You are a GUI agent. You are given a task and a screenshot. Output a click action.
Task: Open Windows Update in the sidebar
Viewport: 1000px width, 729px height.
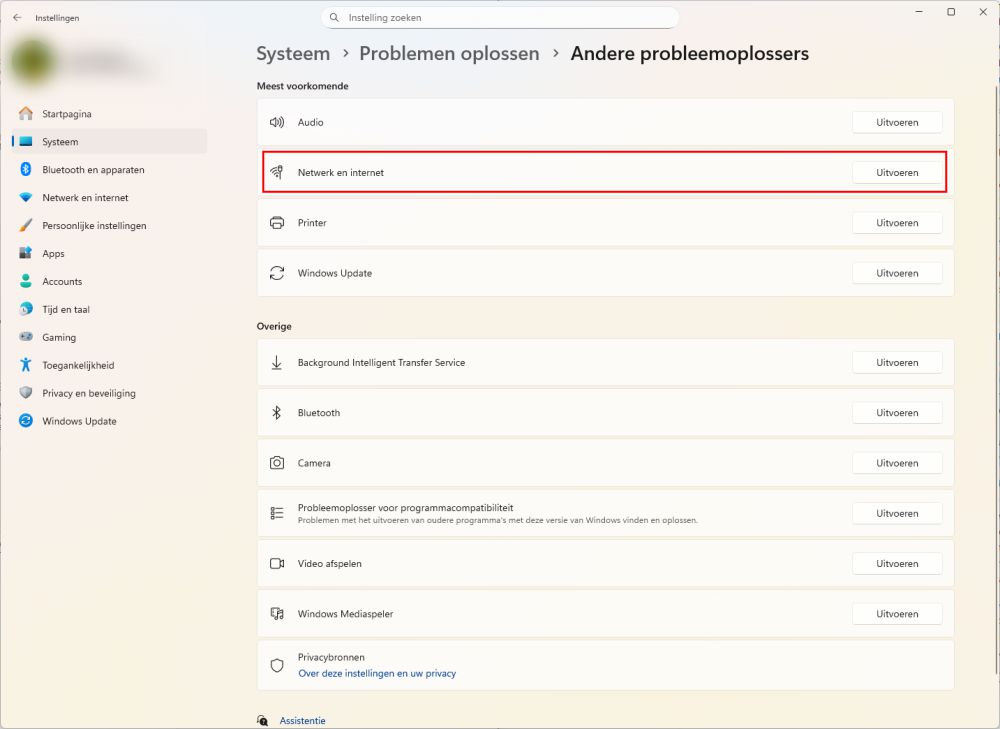pos(79,422)
